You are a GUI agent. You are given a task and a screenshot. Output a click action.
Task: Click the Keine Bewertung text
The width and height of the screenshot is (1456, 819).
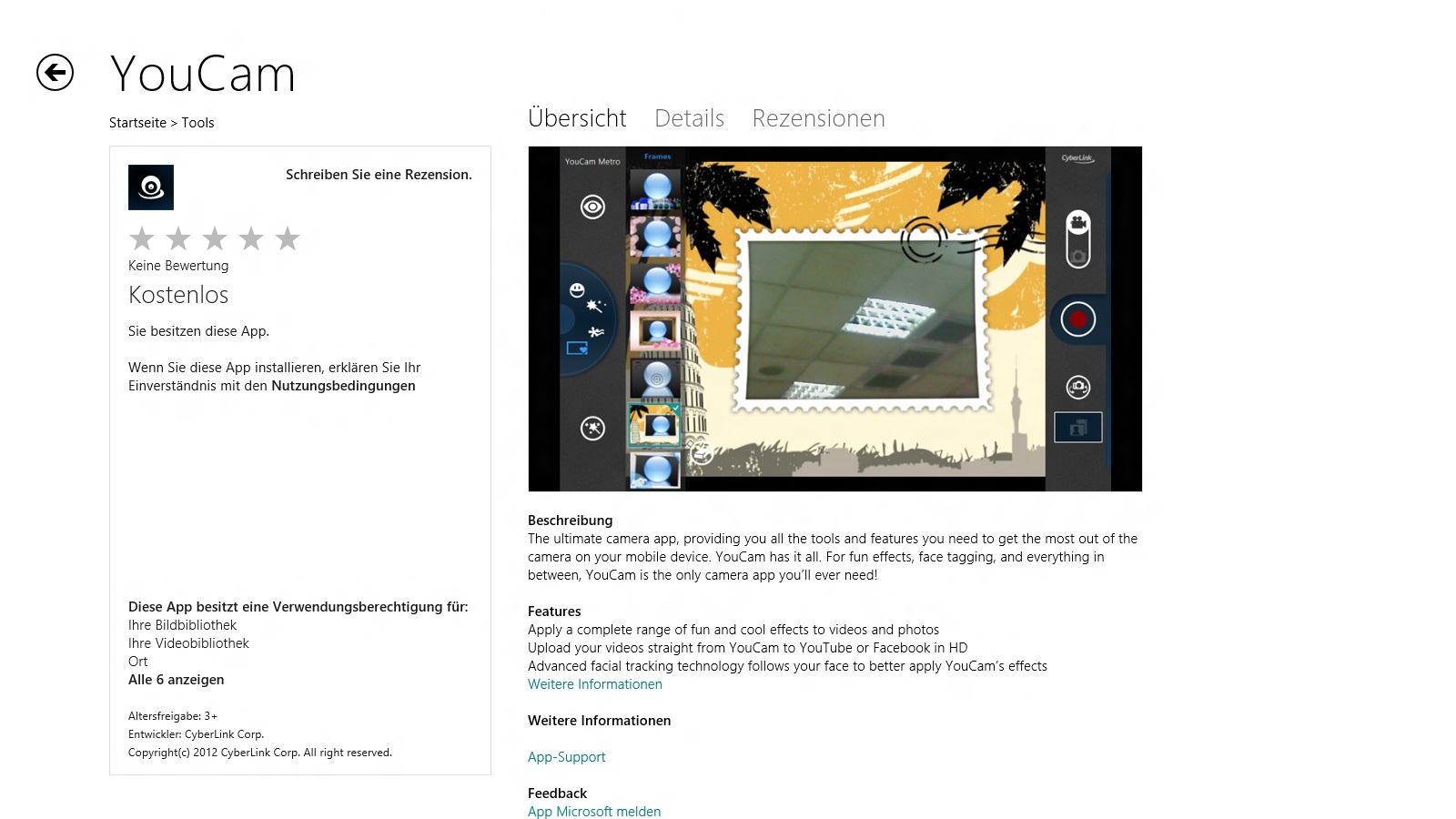click(178, 266)
